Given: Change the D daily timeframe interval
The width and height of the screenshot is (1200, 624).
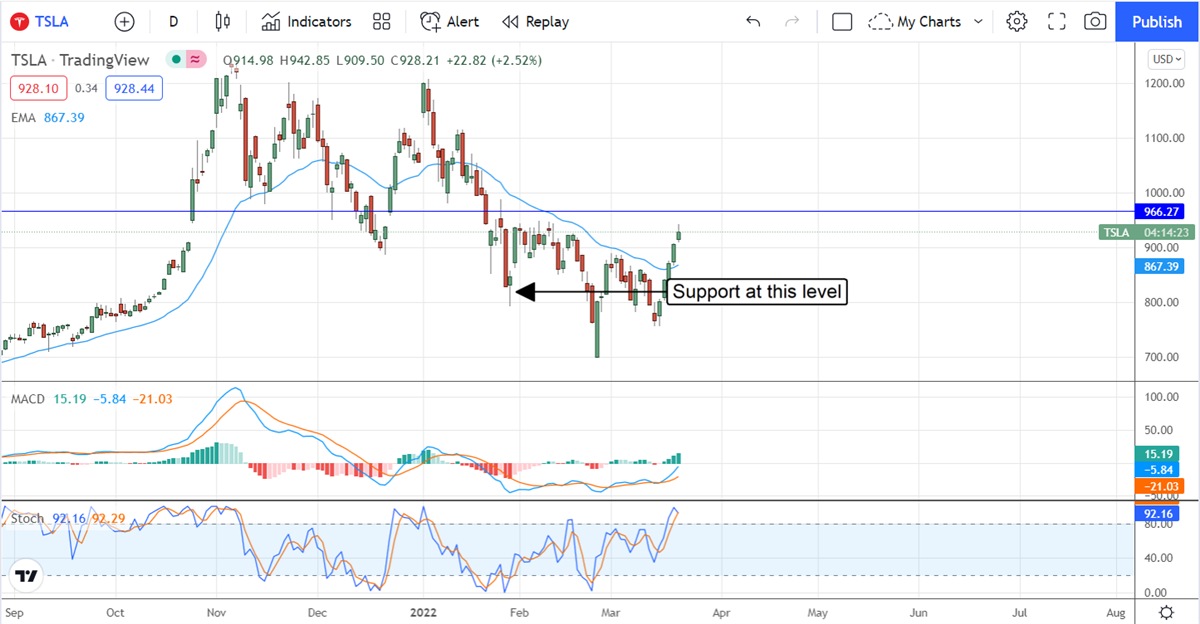Looking at the screenshot, I should pyautogui.click(x=174, y=21).
